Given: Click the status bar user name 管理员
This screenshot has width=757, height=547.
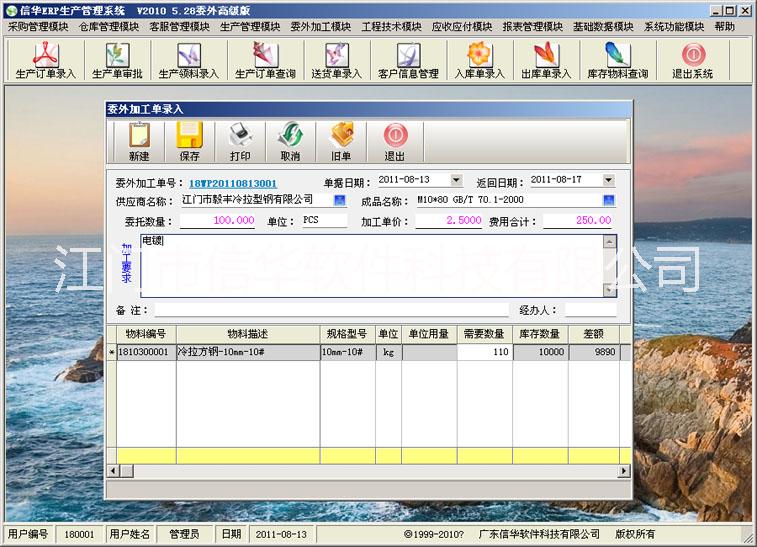Looking at the screenshot, I should coord(184,534).
